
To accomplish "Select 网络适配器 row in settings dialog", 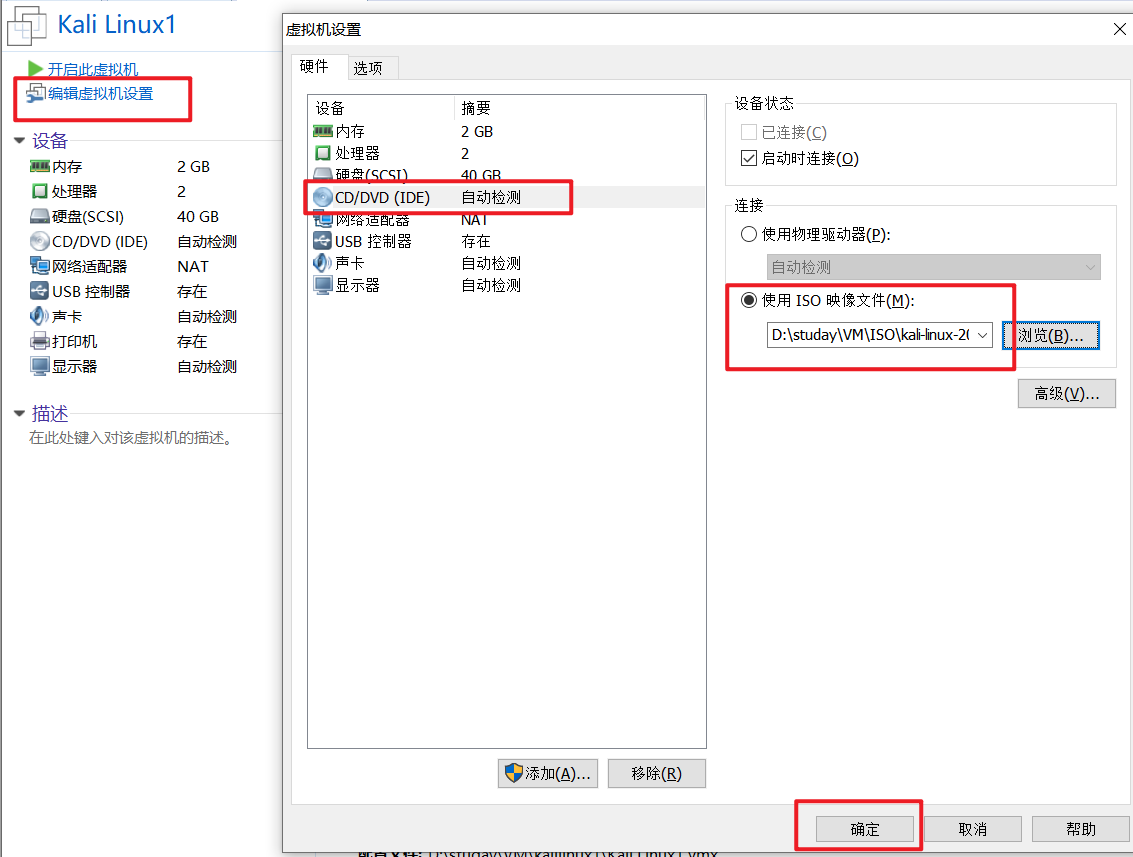I will 506,220.
